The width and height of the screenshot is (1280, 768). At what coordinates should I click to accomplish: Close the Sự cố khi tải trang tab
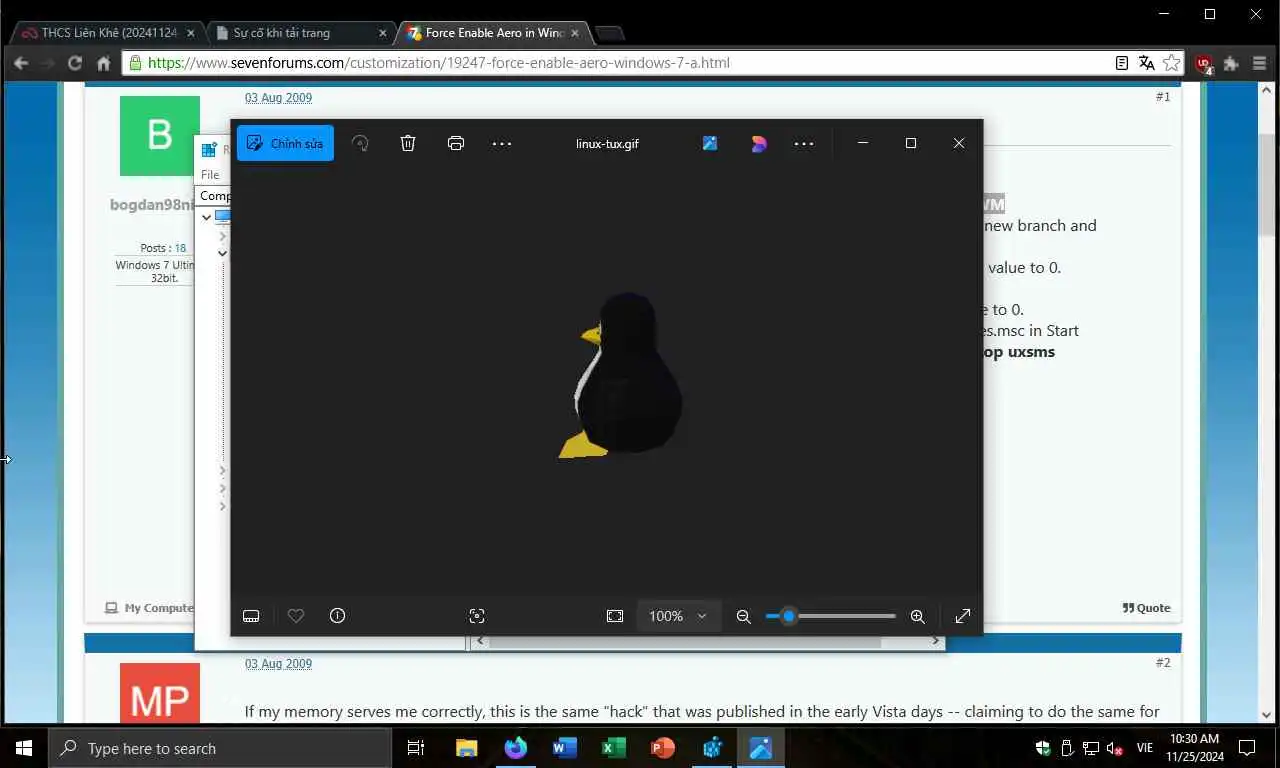382,33
